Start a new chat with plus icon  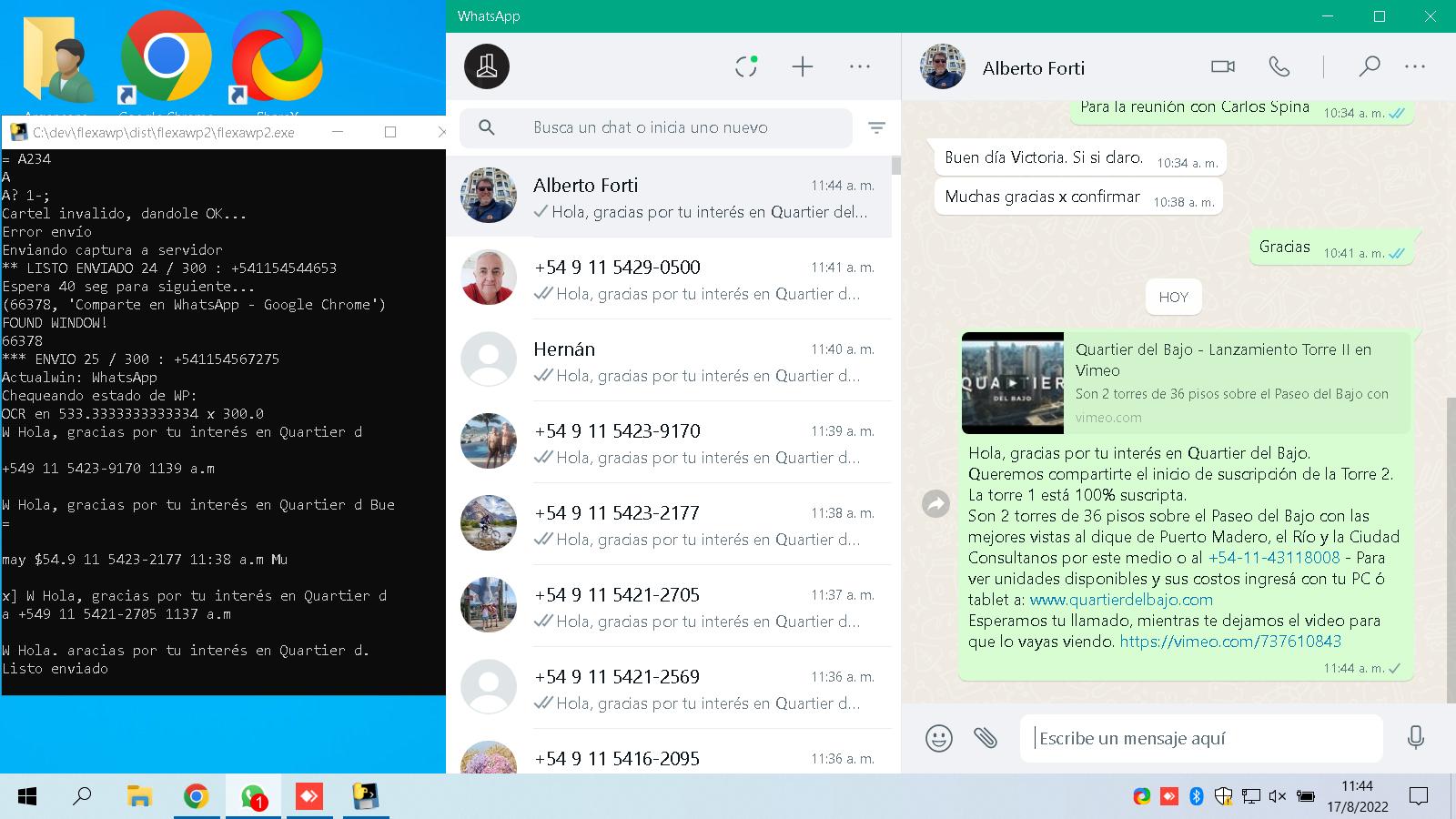coord(803,66)
